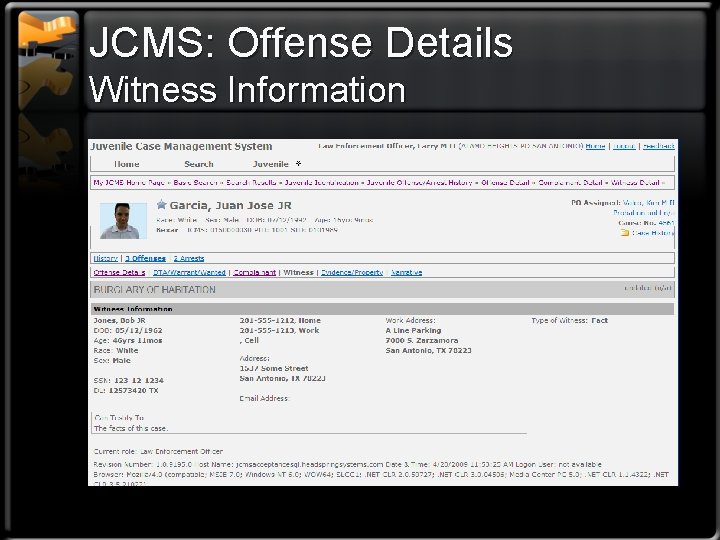Open the 3 Offenses link
This screenshot has height=540, width=720.
[x=146, y=259]
